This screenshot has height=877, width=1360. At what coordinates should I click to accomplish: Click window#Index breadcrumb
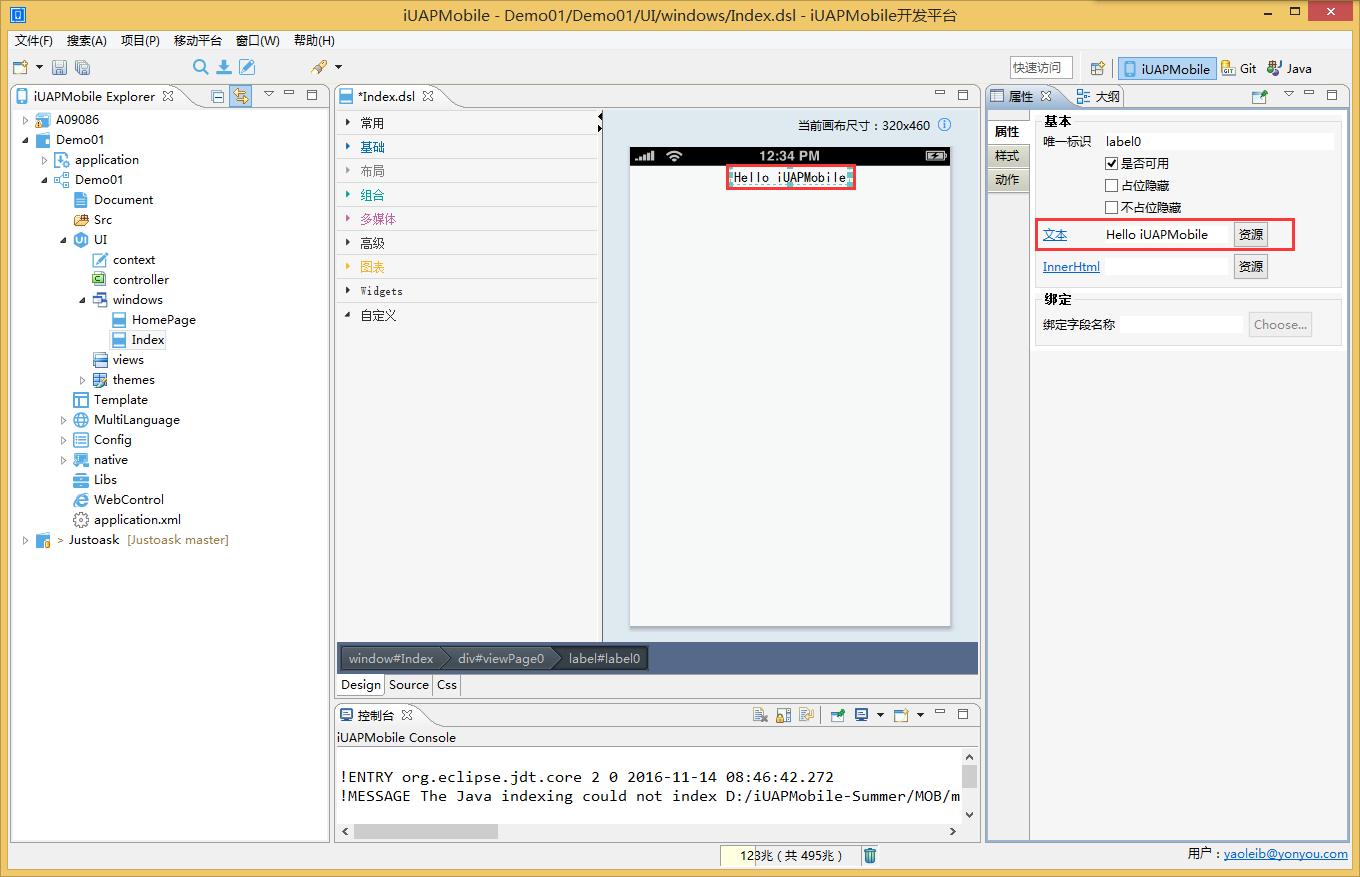click(391, 659)
